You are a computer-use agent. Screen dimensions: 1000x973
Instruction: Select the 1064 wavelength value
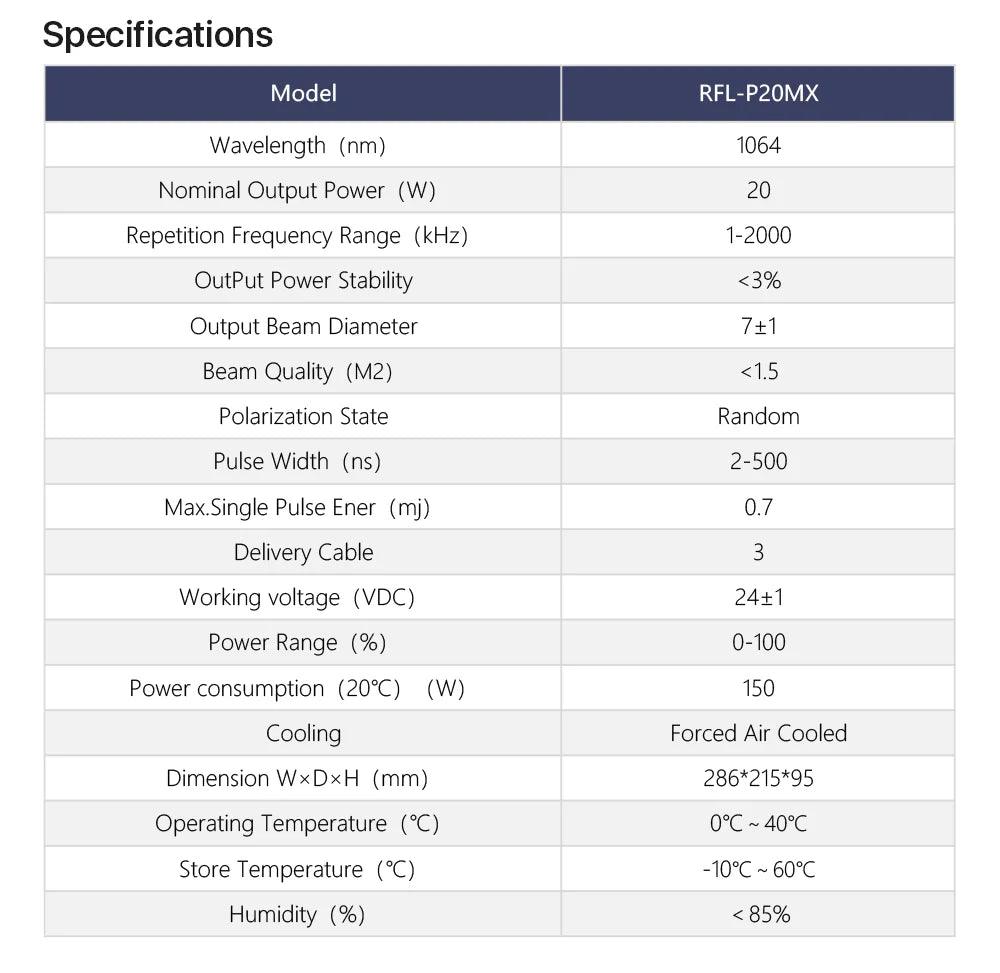(758, 145)
